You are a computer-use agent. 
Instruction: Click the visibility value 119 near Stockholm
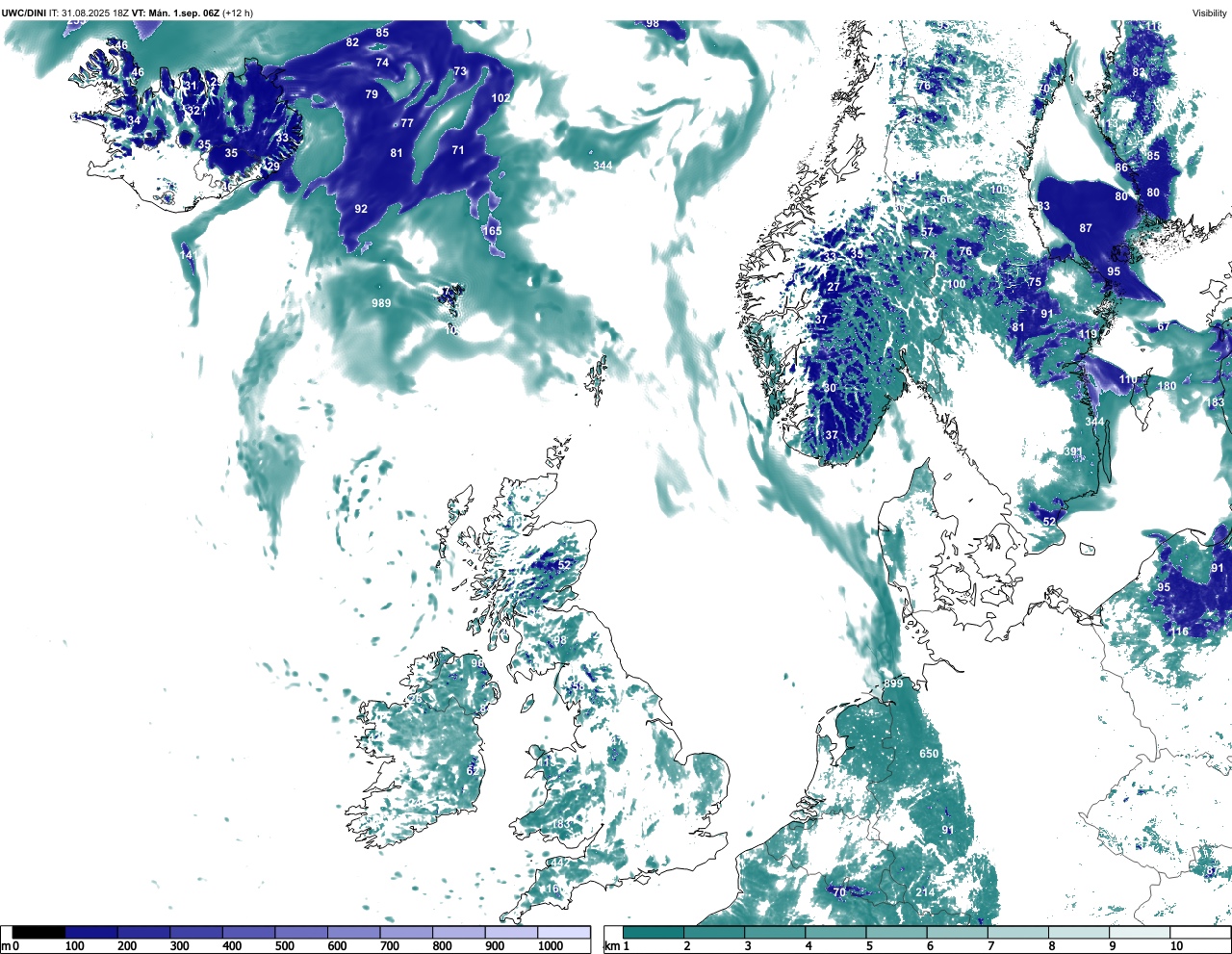pyautogui.click(x=1088, y=335)
